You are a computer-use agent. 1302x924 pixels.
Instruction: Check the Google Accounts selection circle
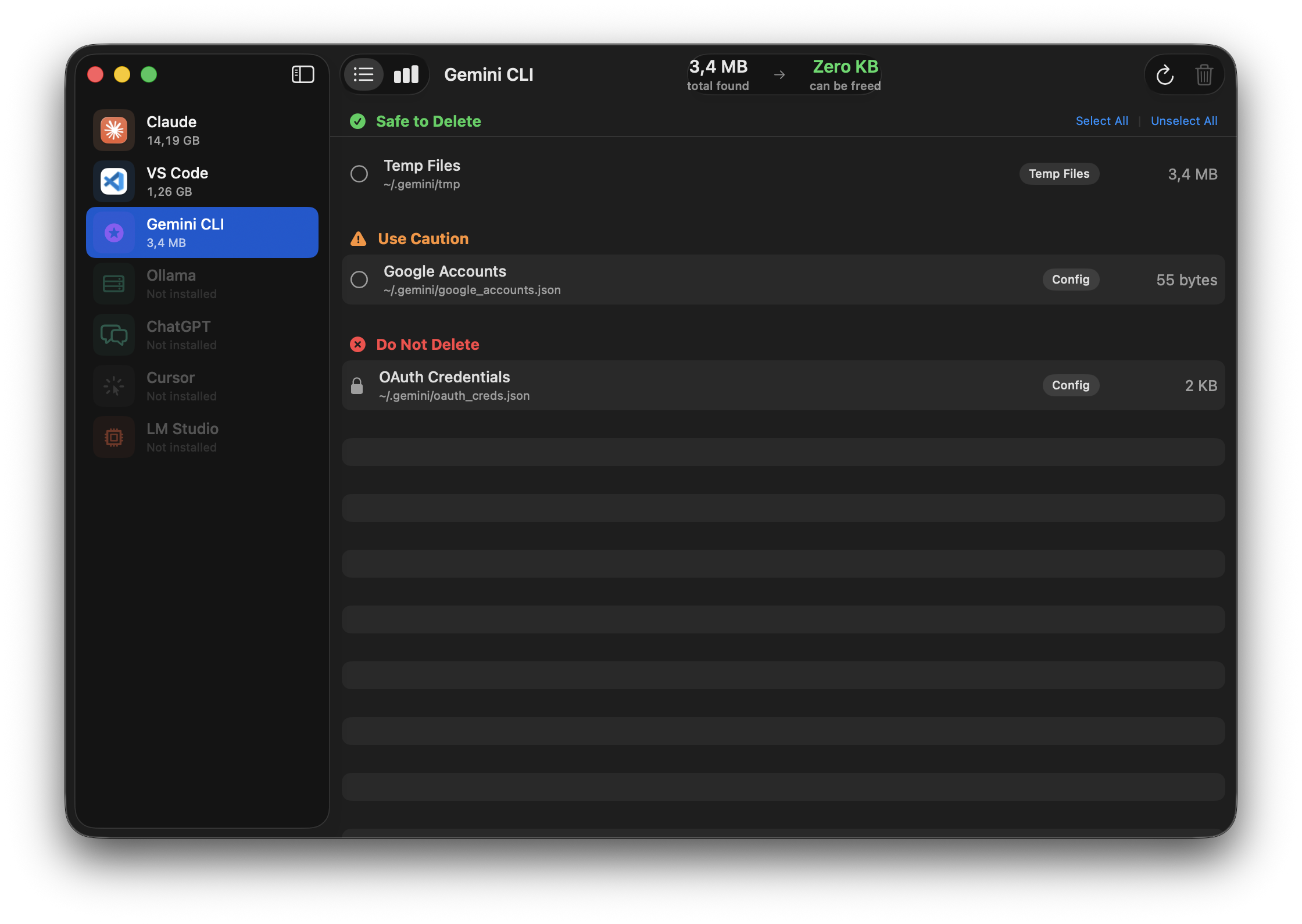click(359, 280)
